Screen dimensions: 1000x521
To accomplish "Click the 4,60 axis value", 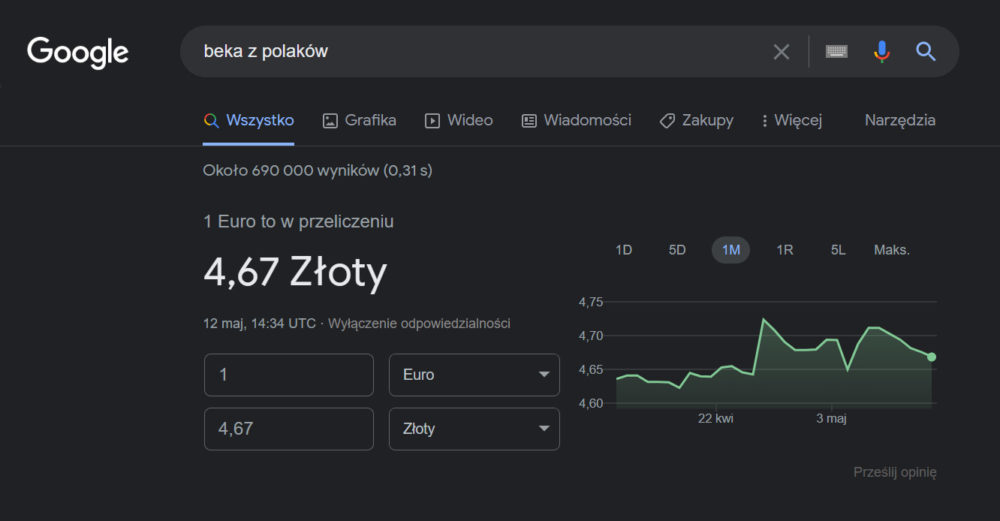I will click(591, 404).
